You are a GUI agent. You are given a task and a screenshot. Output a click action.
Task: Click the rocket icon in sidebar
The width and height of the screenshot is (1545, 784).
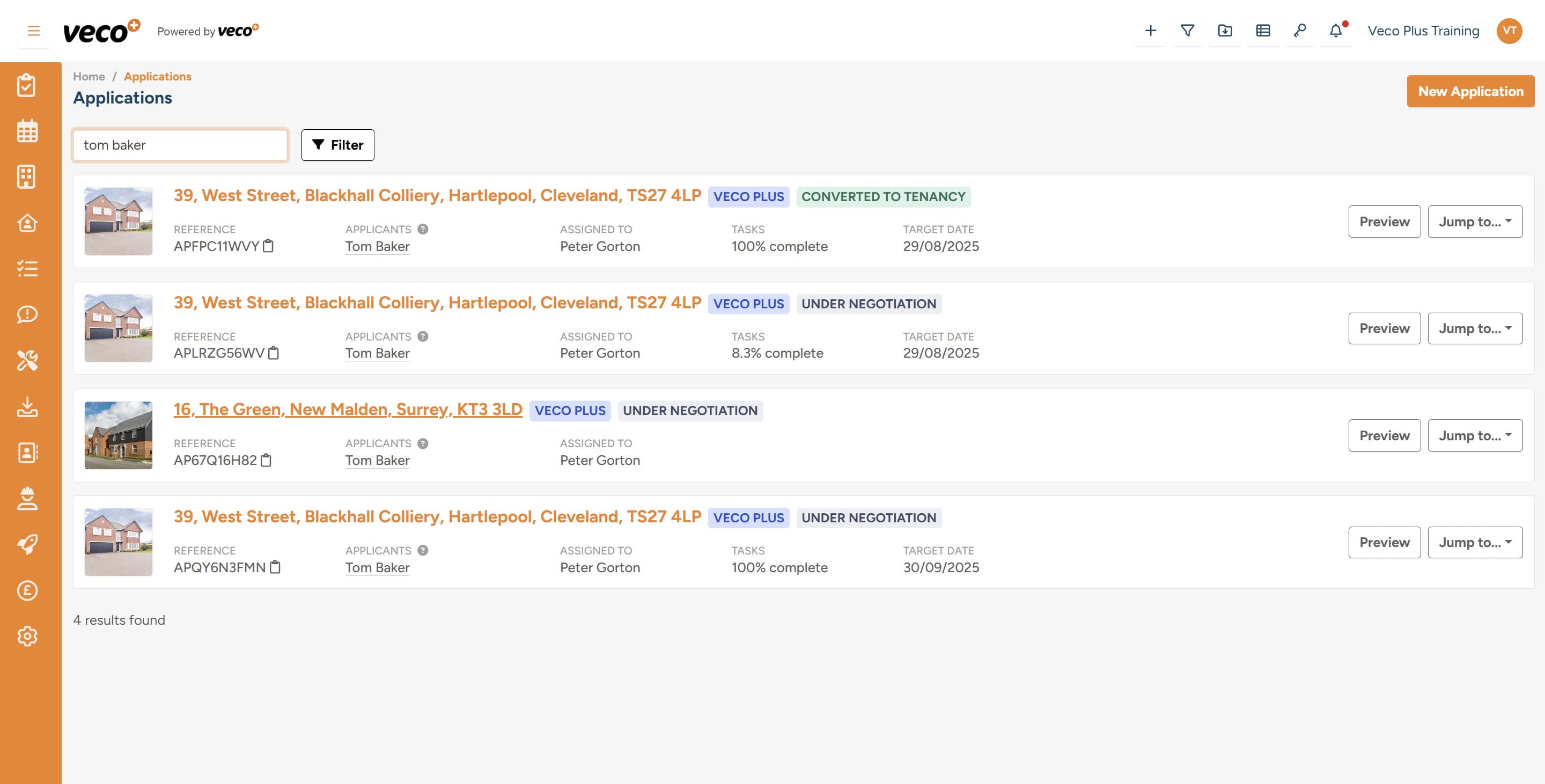click(27, 544)
